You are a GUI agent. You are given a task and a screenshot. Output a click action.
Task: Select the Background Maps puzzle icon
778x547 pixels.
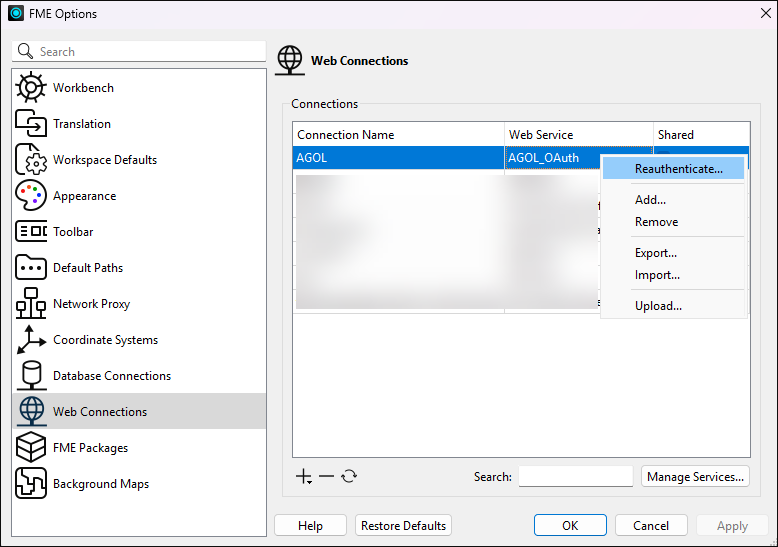[x=31, y=483]
